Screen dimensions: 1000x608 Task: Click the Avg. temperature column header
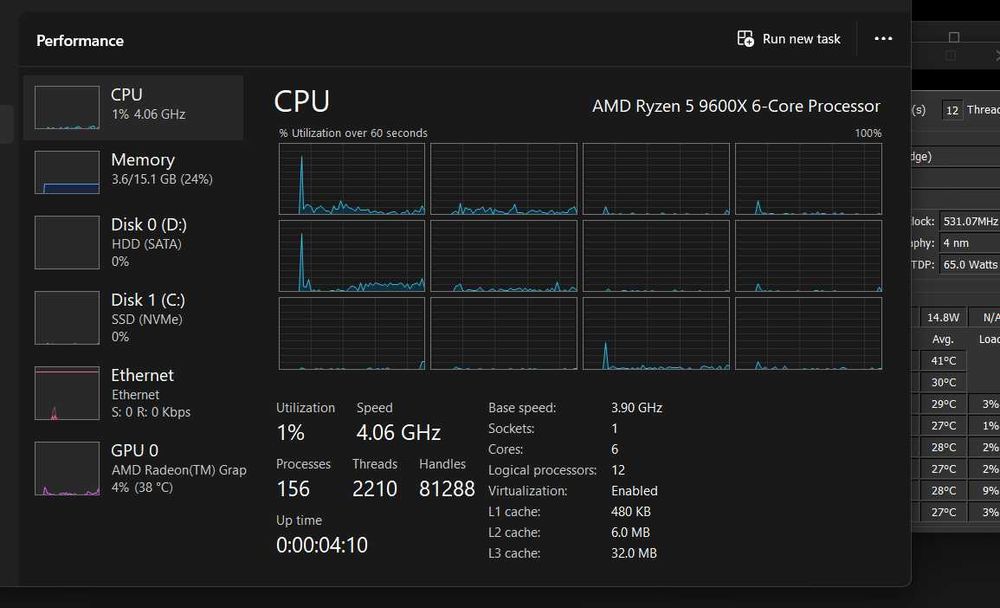[x=943, y=339]
